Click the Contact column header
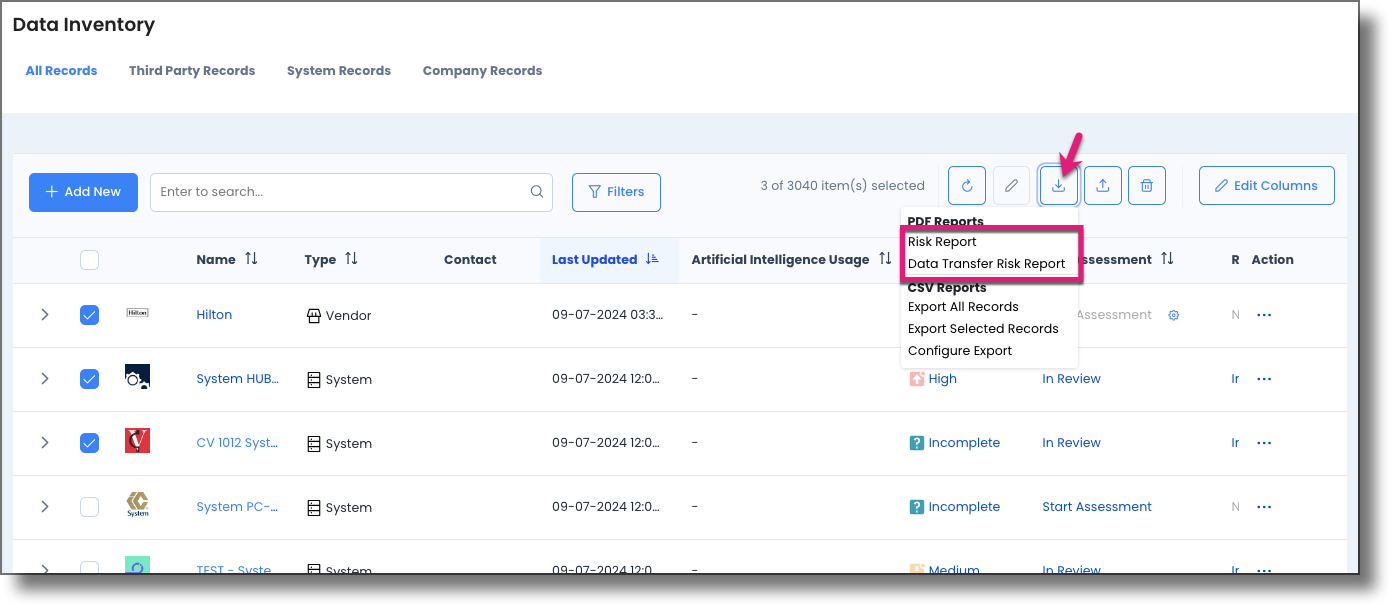This screenshot has width=1391, height=606. (x=470, y=260)
